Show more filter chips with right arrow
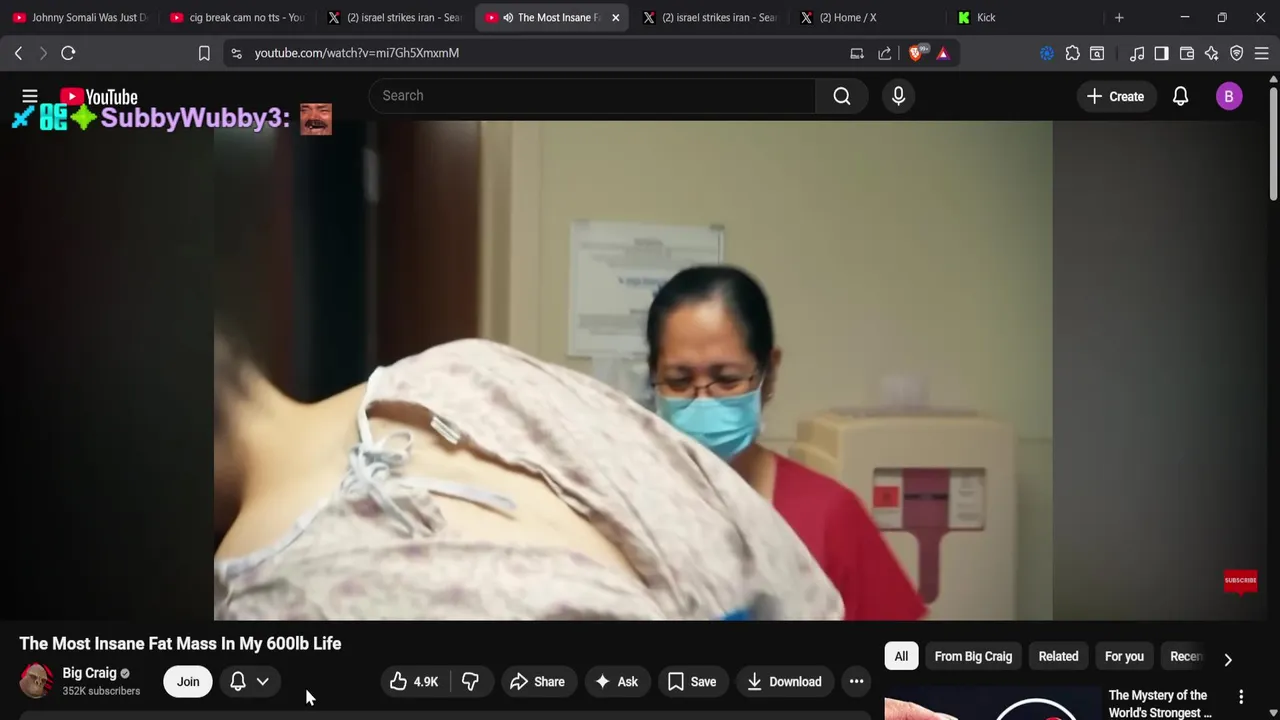1280x720 pixels. pyautogui.click(x=1228, y=659)
